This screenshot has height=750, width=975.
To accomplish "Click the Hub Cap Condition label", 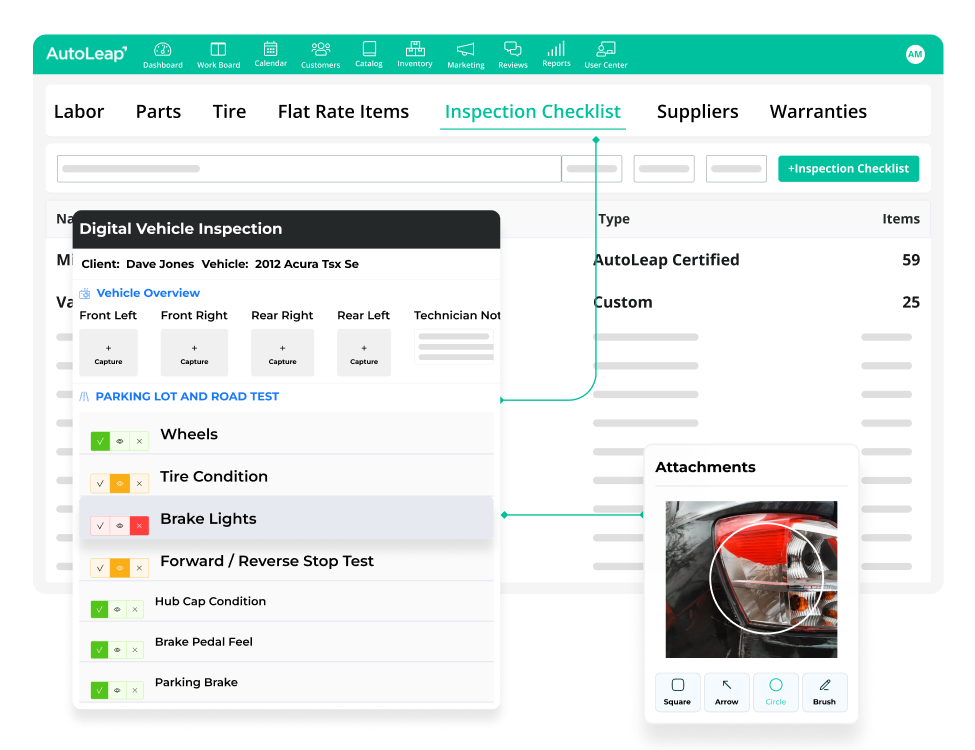I will point(210,601).
